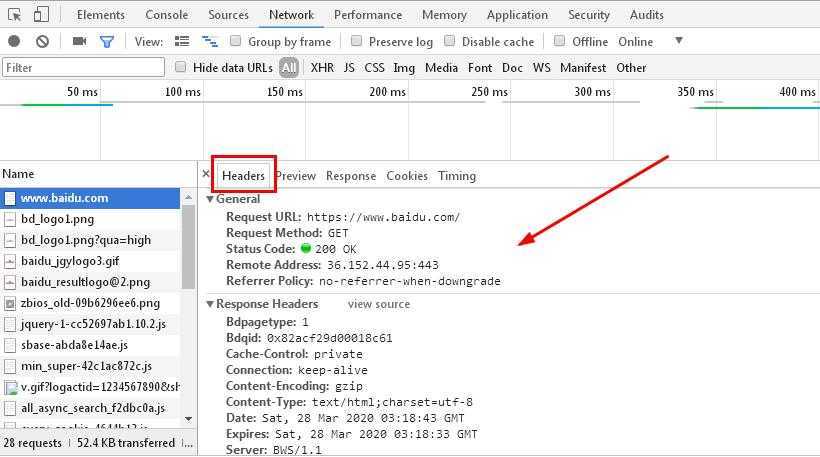Screen dimensions: 820x457
Task: Filter requests by Font
Action: point(480,67)
